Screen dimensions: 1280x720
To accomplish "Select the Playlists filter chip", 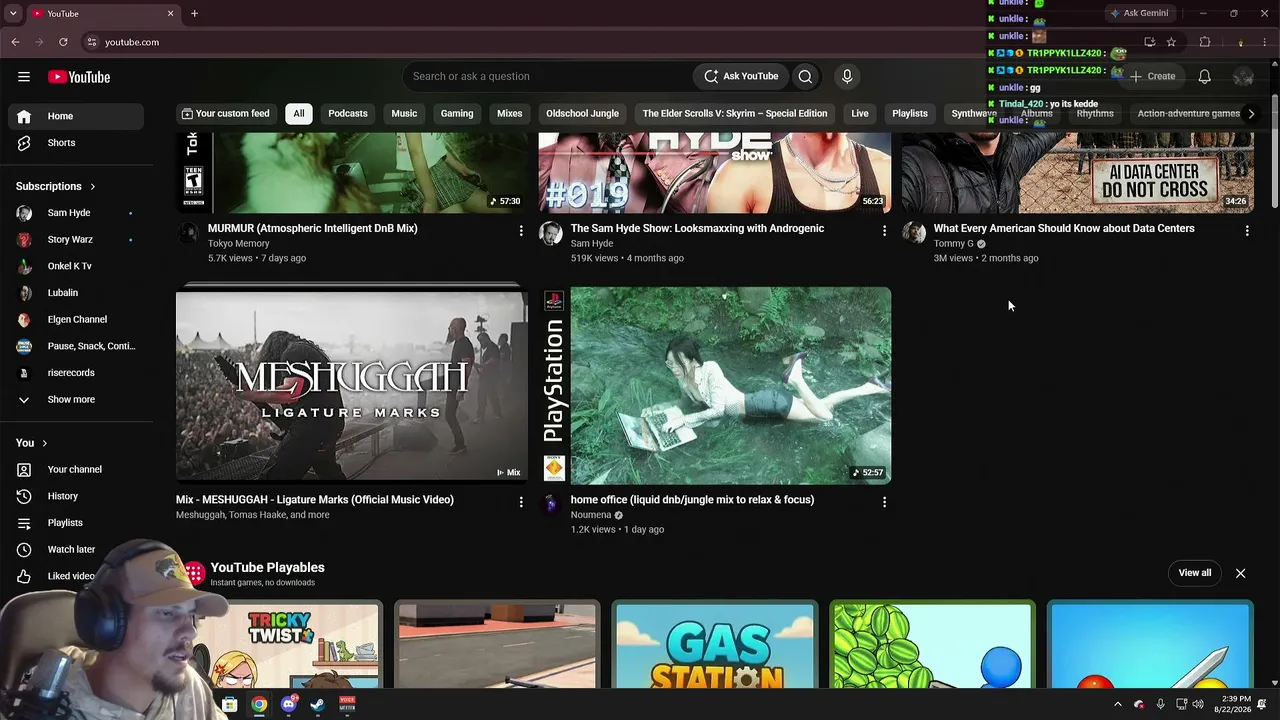I will point(910,114).
